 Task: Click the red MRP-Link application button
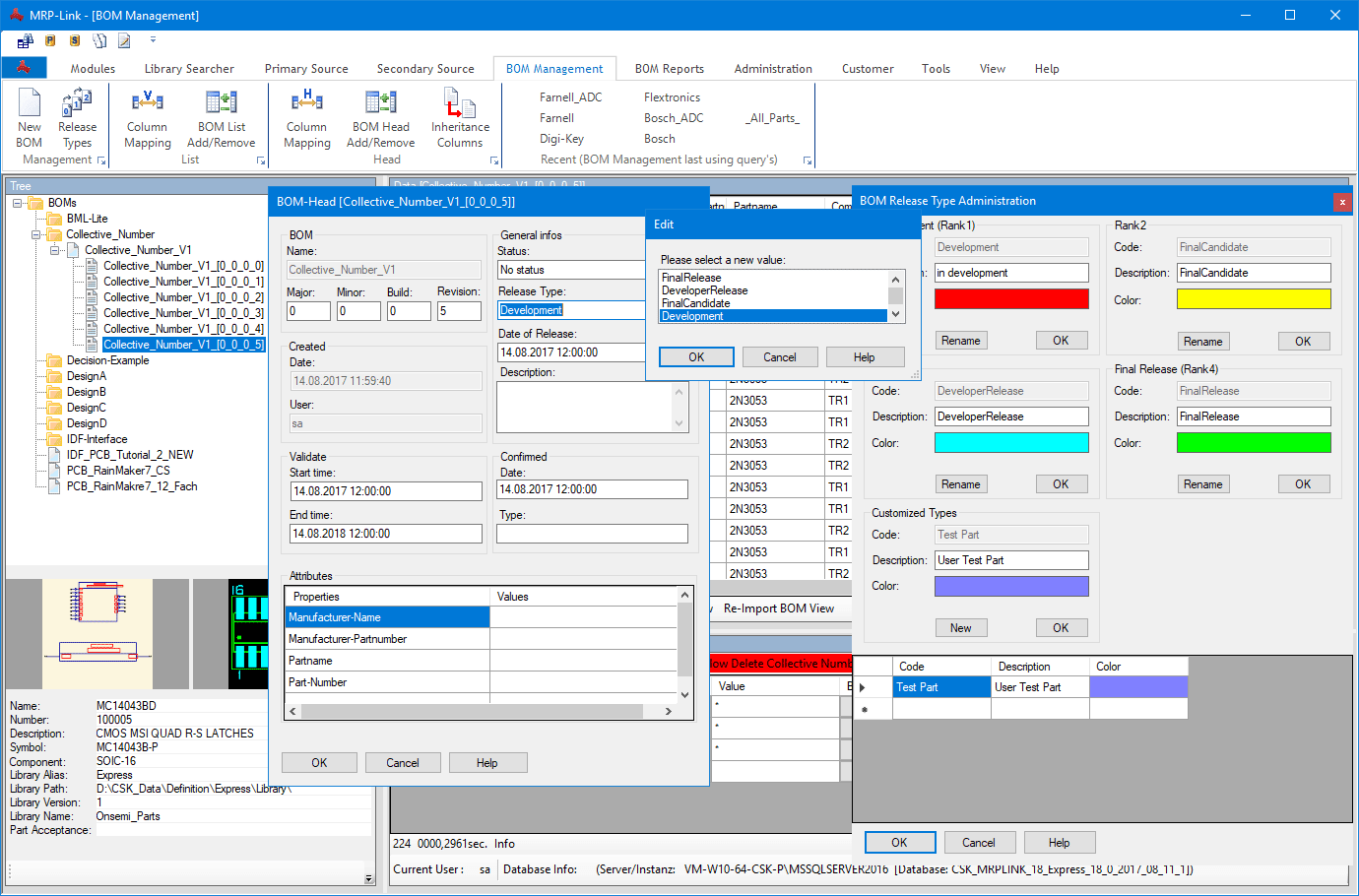24,67
